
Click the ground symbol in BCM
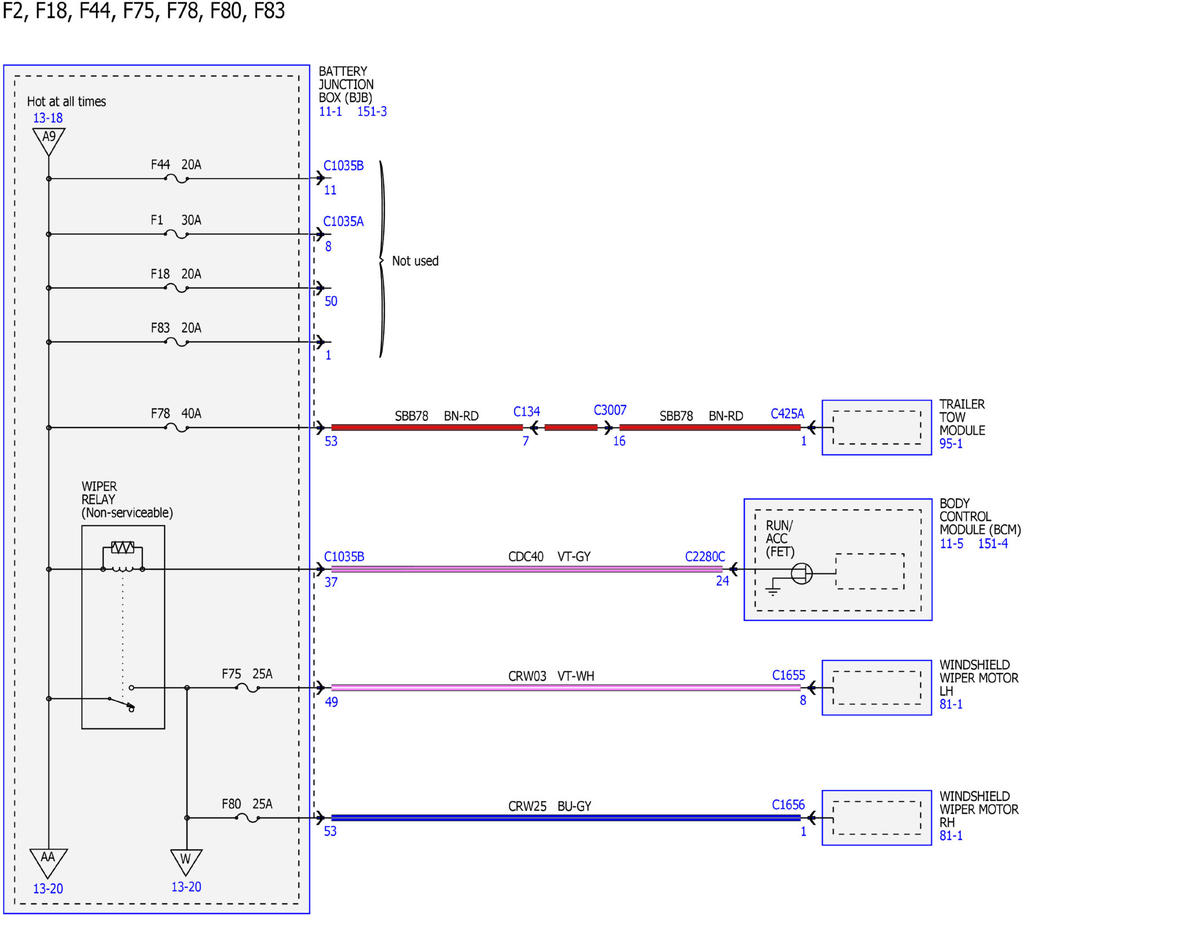coord(772,590)
